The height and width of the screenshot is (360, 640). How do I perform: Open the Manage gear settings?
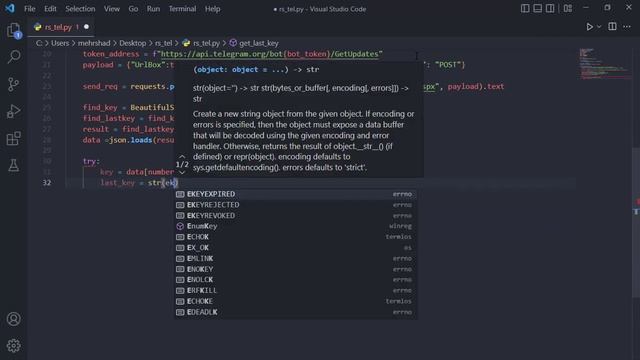[13, 346]
